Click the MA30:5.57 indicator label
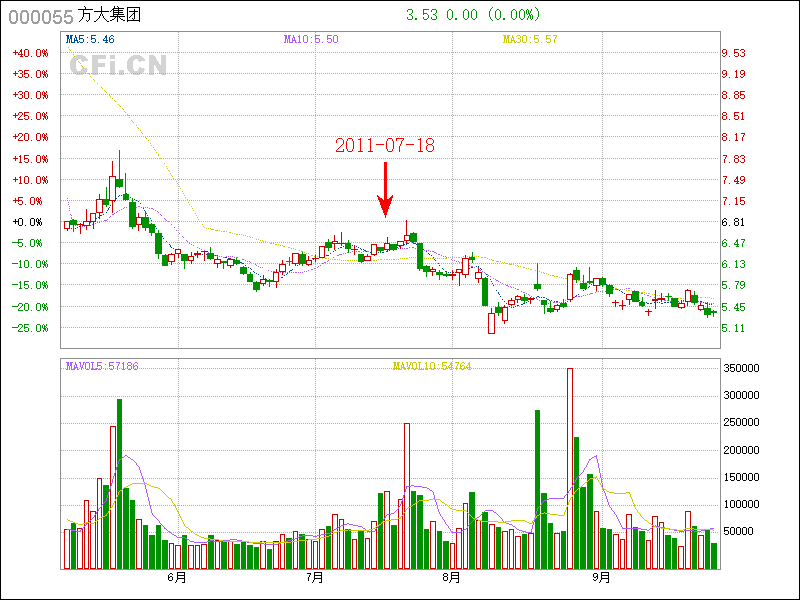The width and height of the screenshot is (800, 600). [x=530, y=39]
